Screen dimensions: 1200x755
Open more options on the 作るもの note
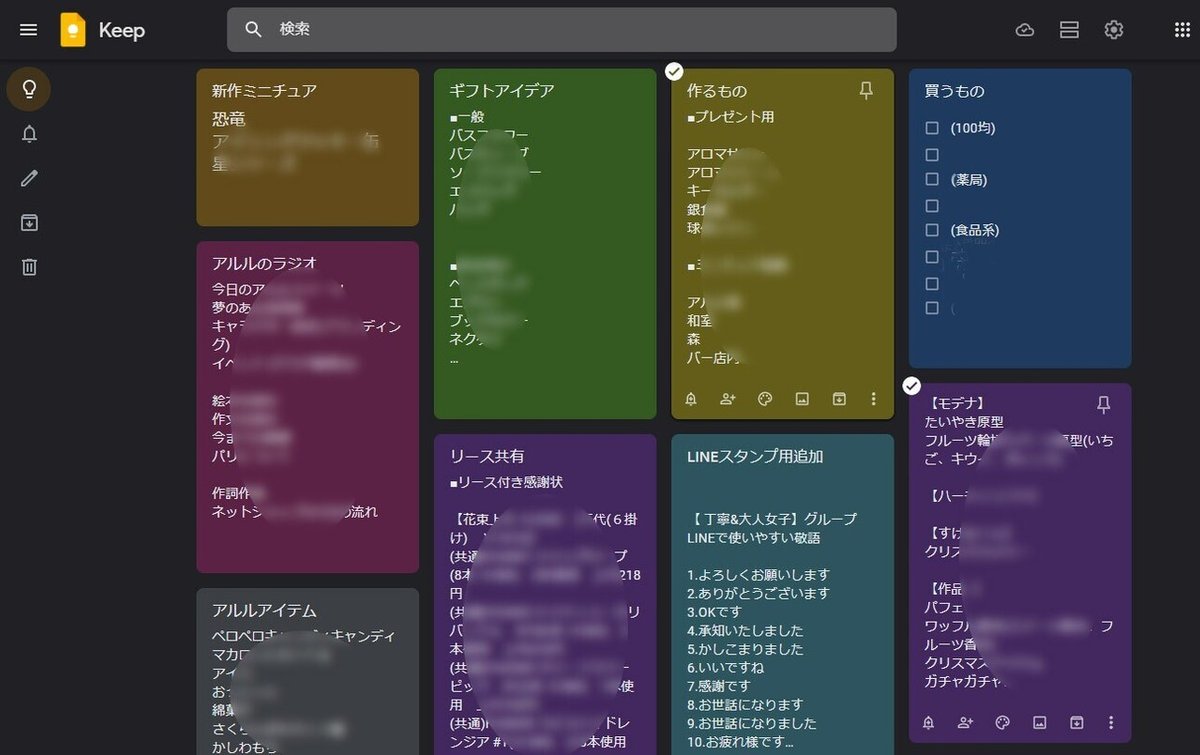point(873,399)
